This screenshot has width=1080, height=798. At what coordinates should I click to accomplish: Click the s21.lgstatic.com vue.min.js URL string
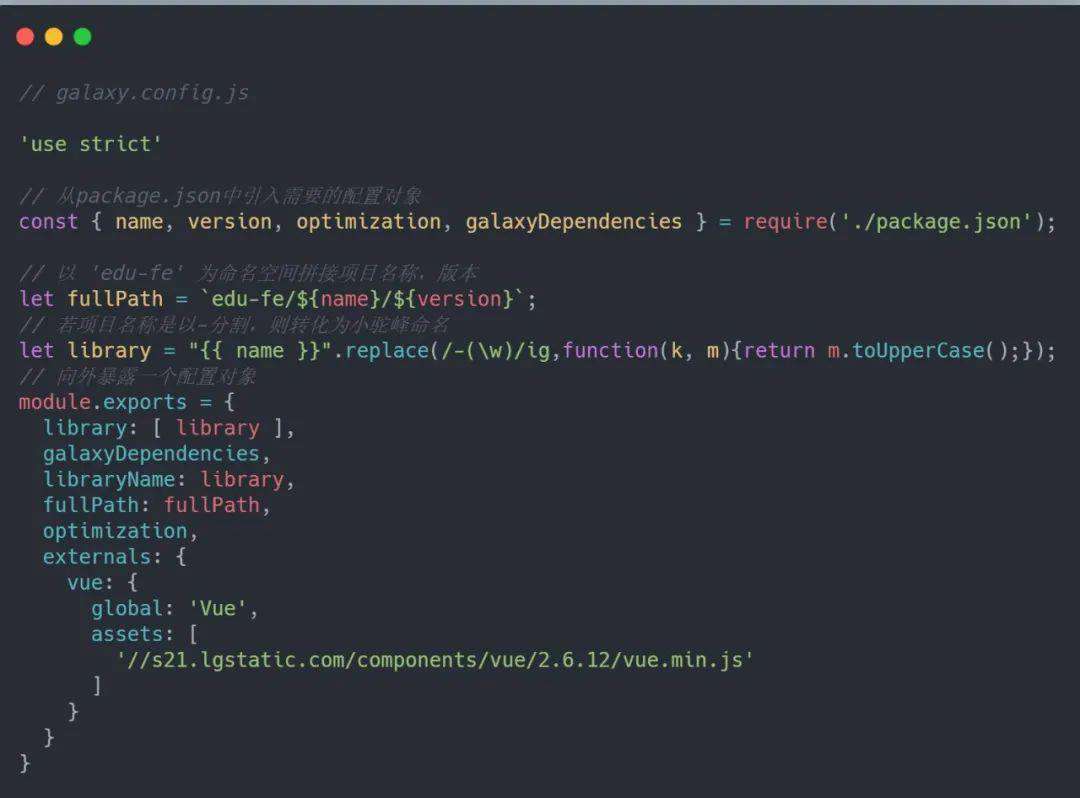pyautogui.click(x=435, y=660)
